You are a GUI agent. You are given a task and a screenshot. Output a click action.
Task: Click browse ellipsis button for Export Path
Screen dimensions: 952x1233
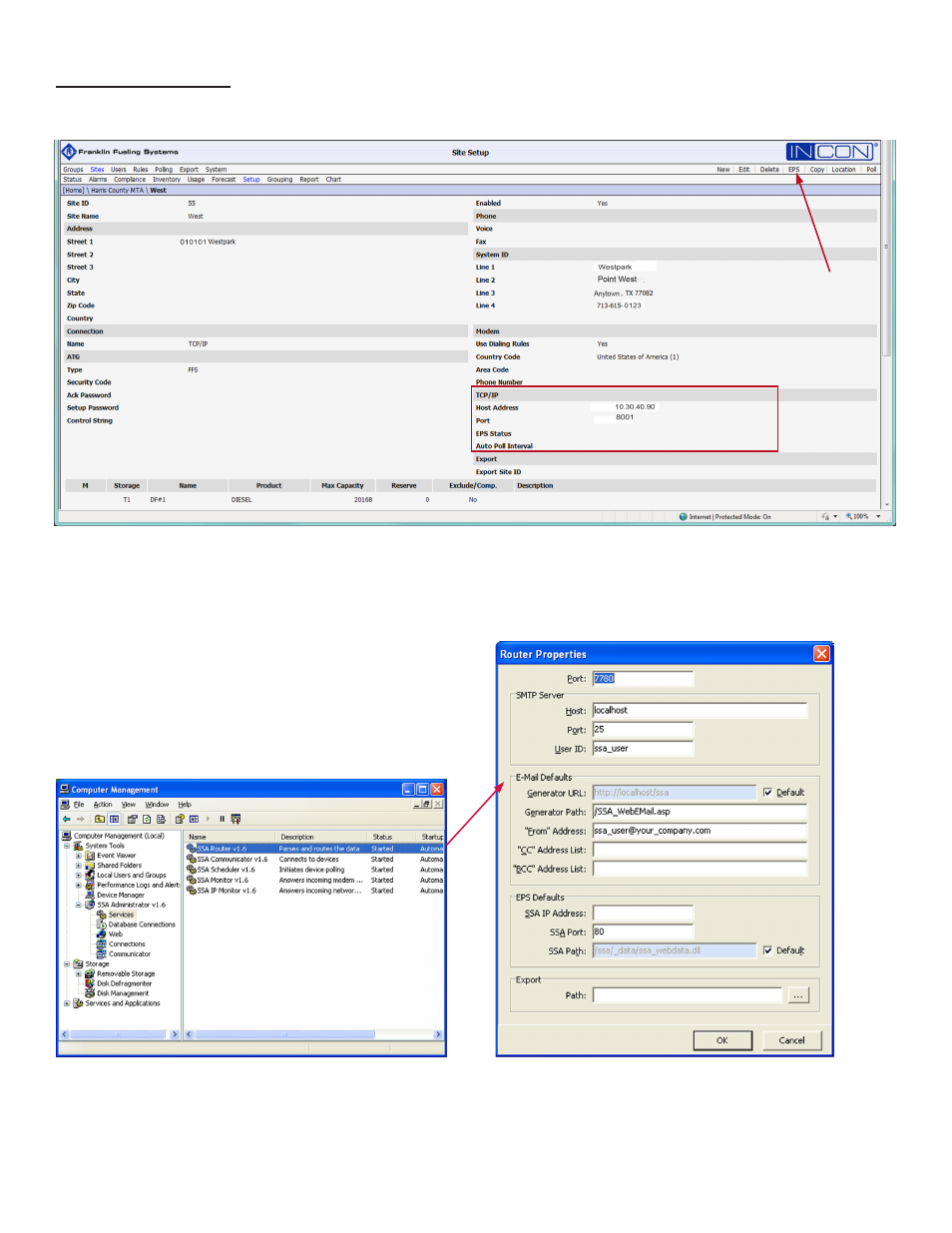(797, 995)
